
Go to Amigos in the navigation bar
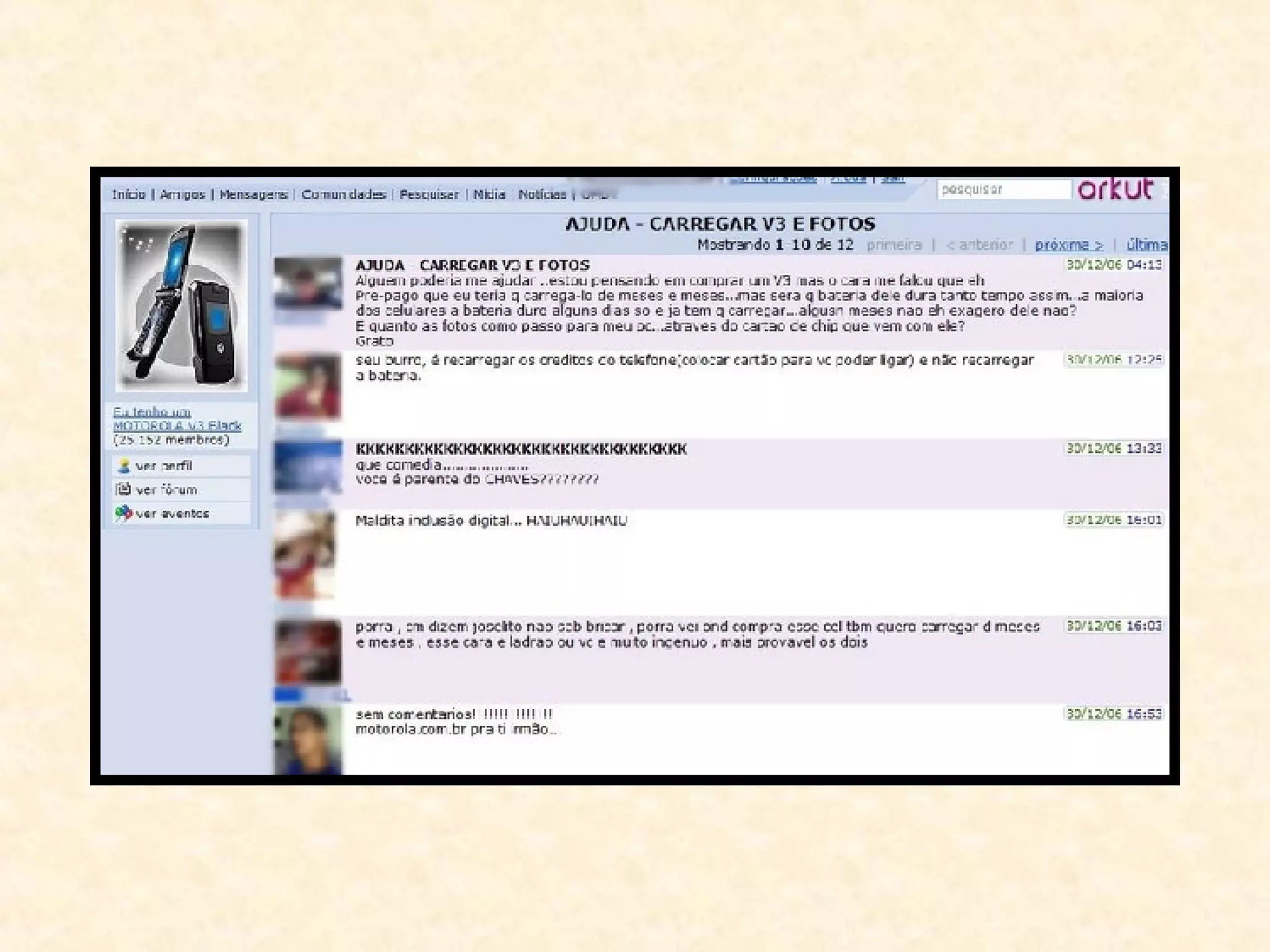182,195
